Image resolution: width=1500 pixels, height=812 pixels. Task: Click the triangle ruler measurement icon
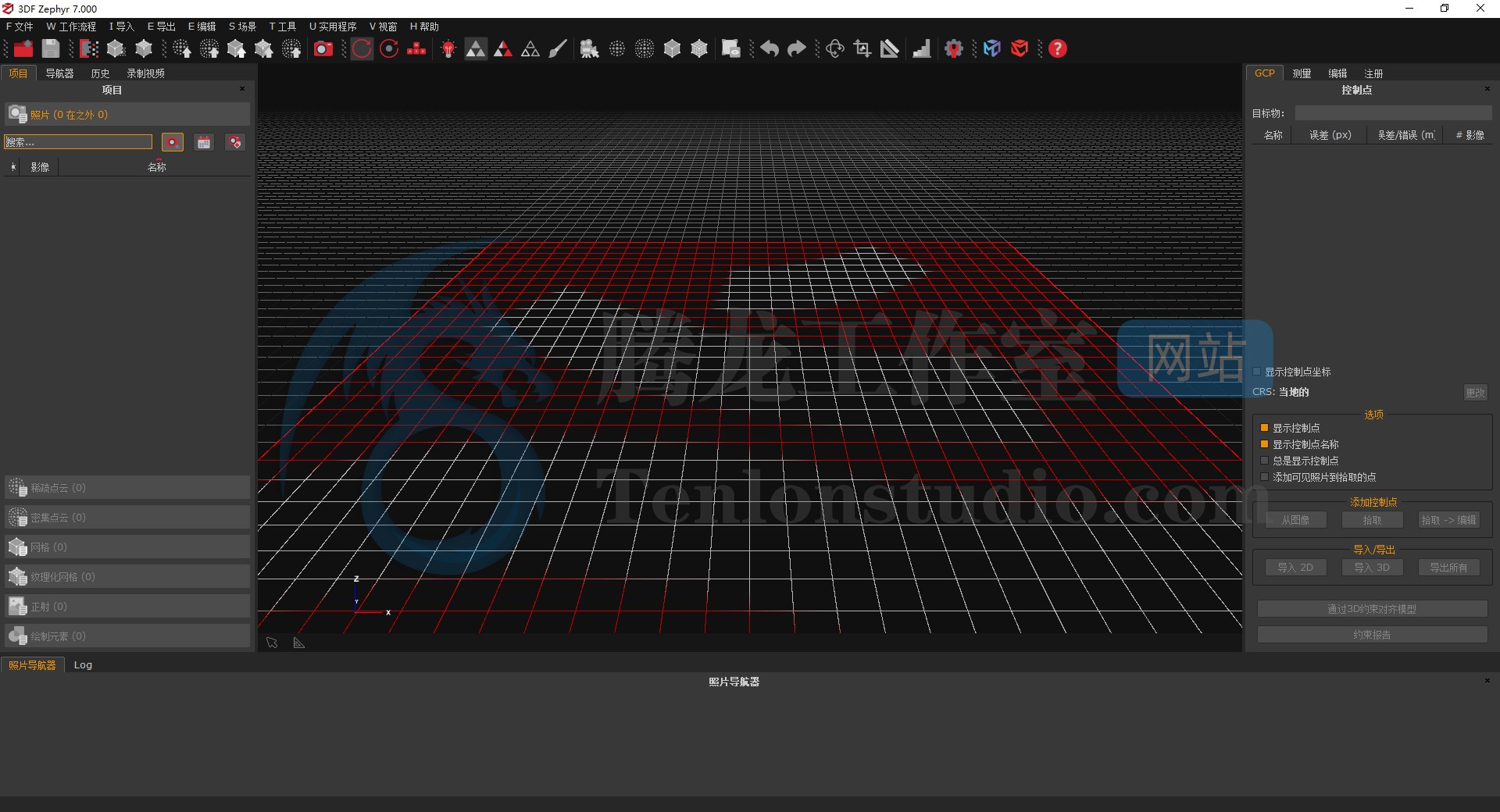890,49
